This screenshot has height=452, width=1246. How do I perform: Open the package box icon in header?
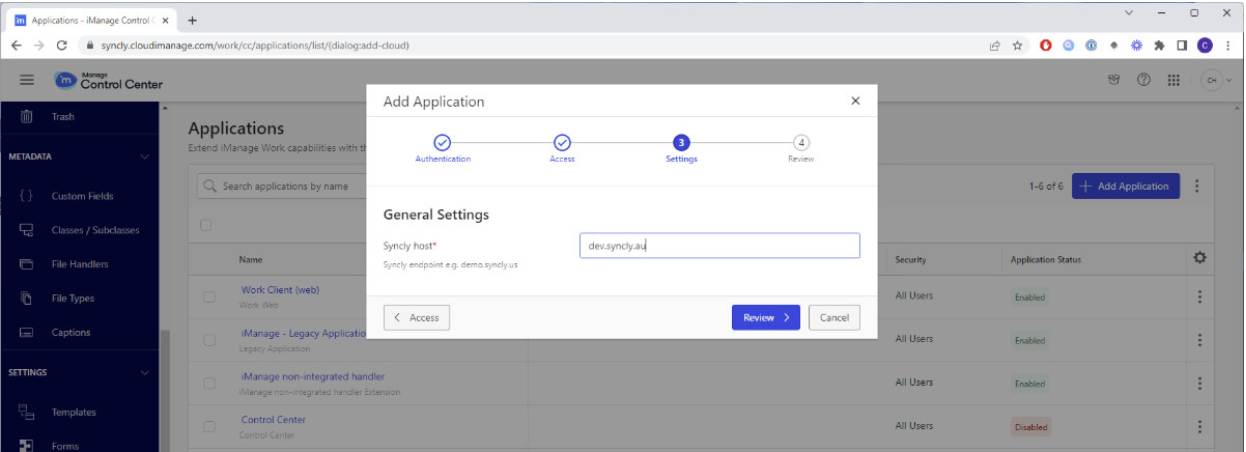coord(1114,81)
